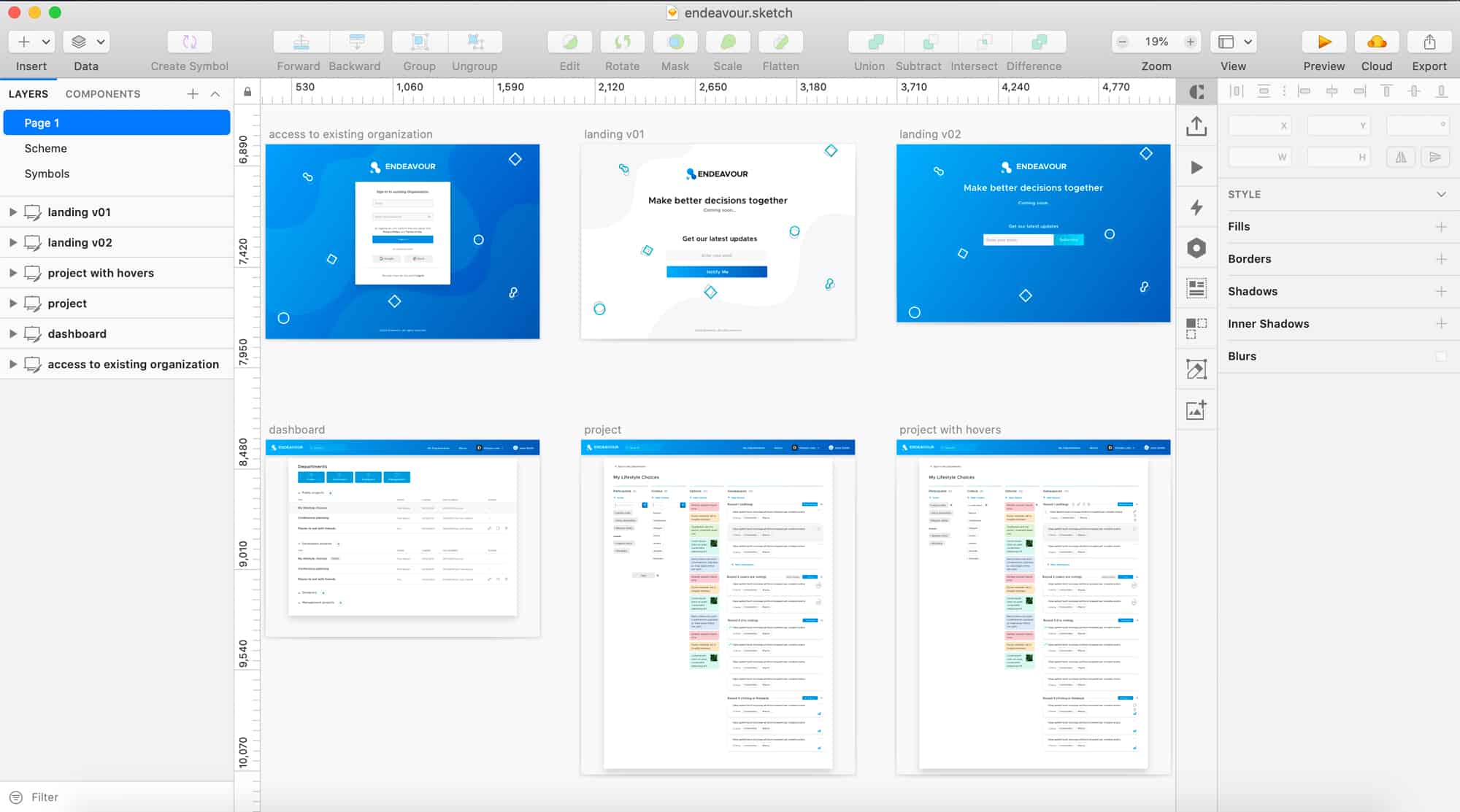1460x812 pixels.
Task: Expand the Data dropdown arrow
Action: point(101,42)
